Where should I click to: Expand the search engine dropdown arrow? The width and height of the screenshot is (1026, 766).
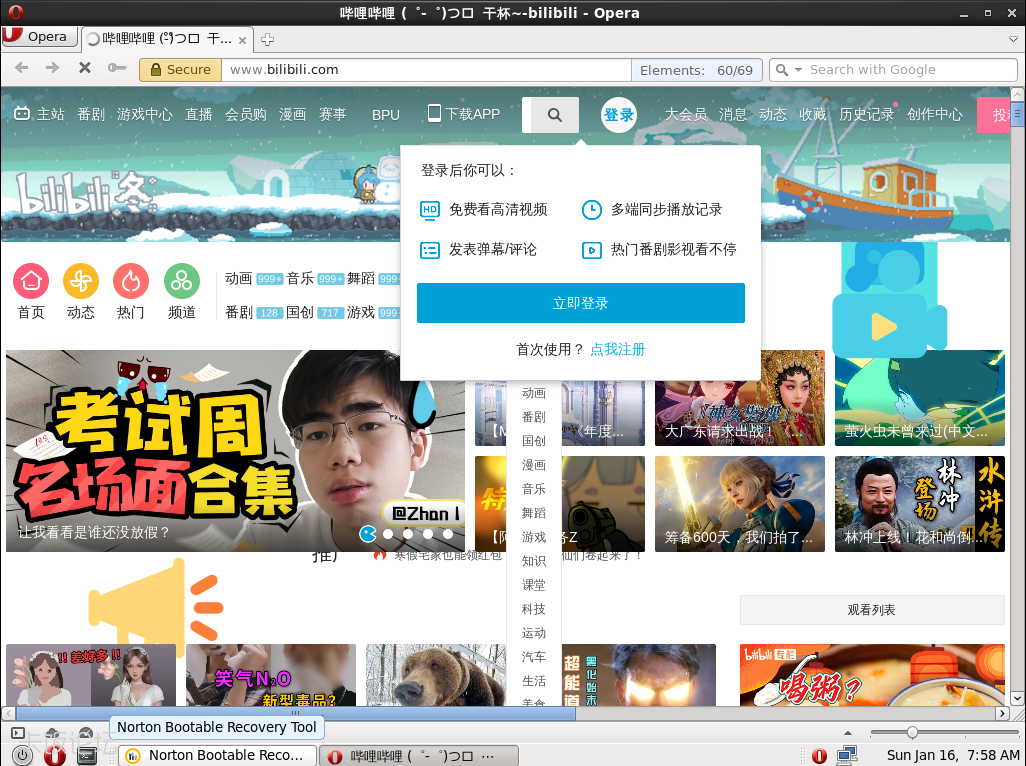point(798,70)
